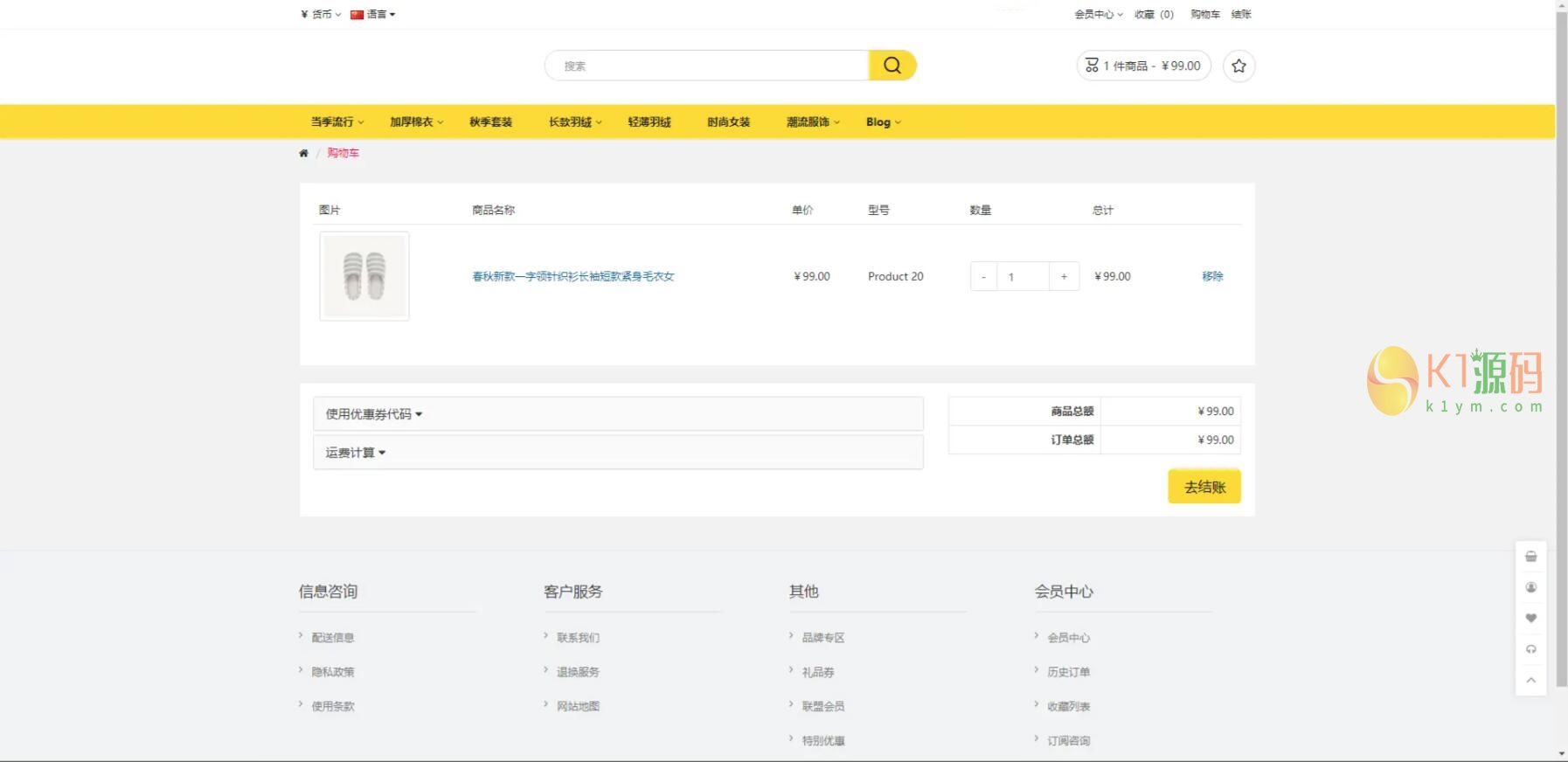Open customer support headset icon in sidebar
The width and height of the screenshot is (1568, 762).
pyautogui.click(x=1530, y=649)
